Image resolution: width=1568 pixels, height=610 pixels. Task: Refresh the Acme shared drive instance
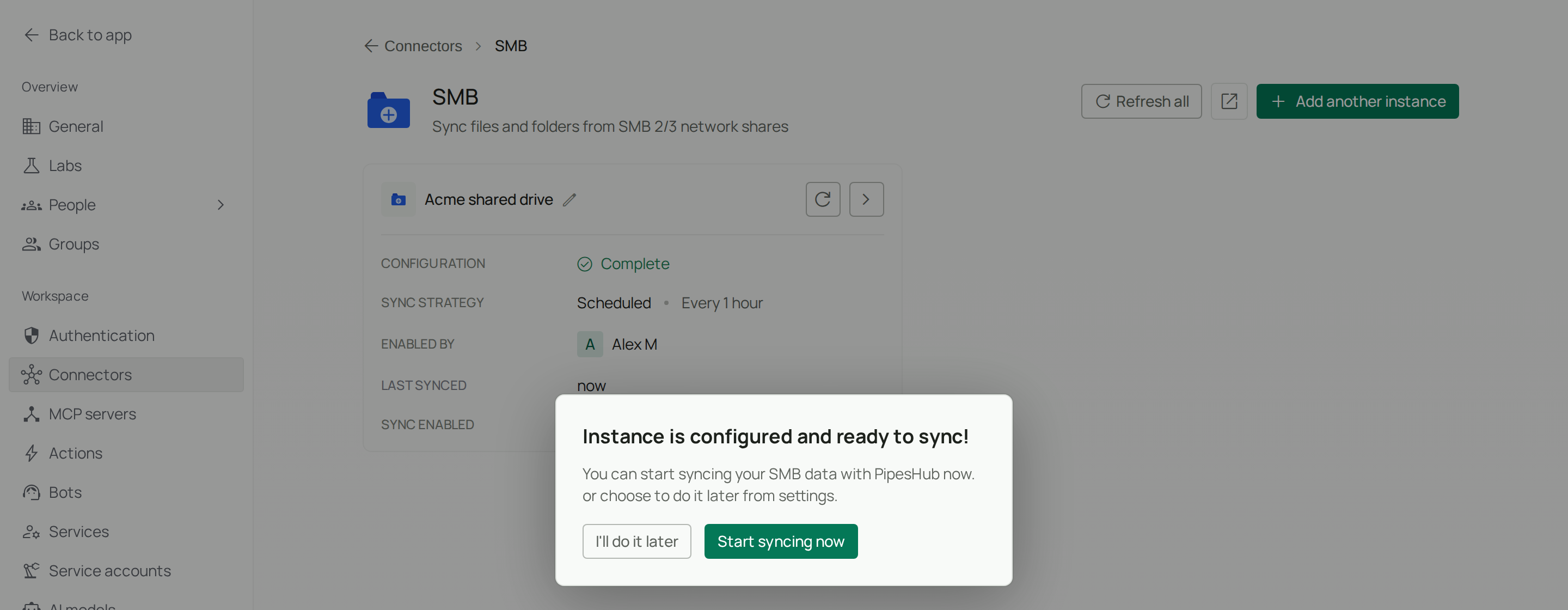(823, 199)
